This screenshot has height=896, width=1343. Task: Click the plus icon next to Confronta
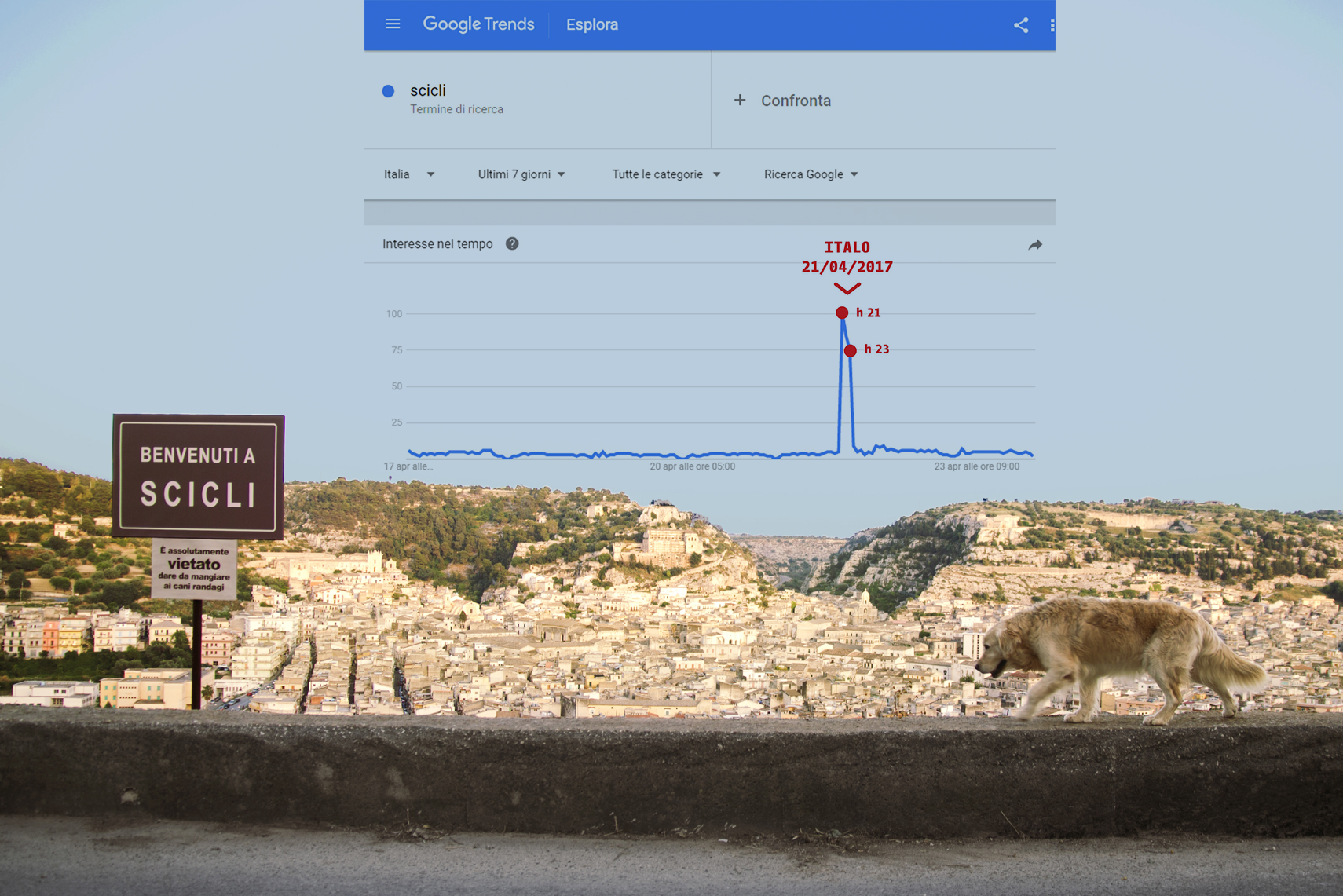click(x=739, y=101)
